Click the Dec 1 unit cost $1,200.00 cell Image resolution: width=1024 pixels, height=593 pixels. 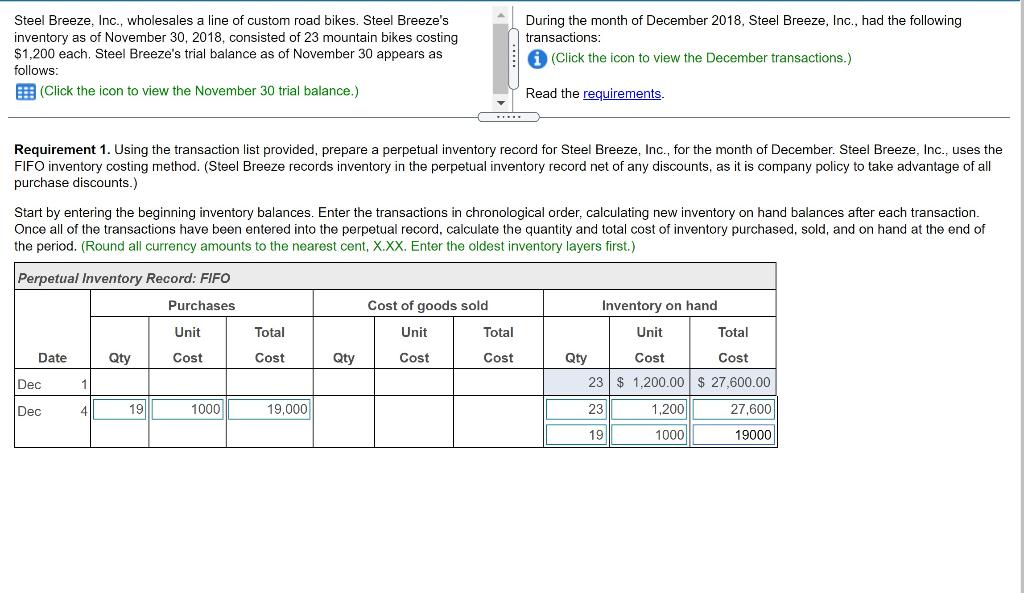point(649,382)
